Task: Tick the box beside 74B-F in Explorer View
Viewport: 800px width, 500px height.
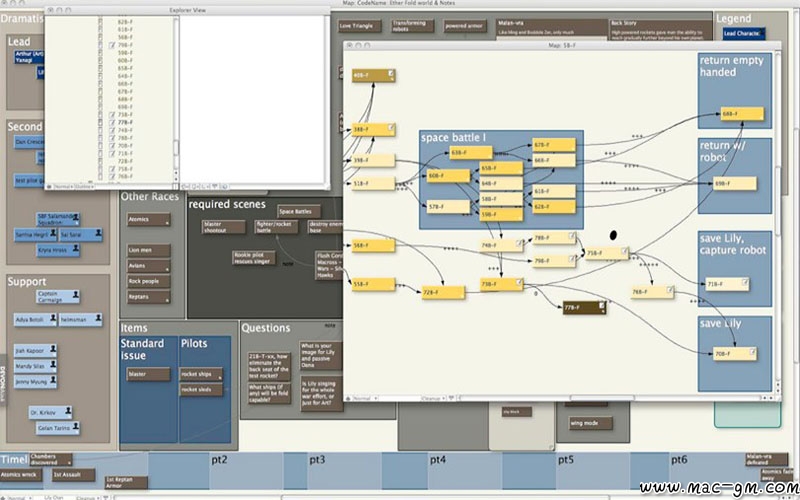Action: (x=101, y=130)
